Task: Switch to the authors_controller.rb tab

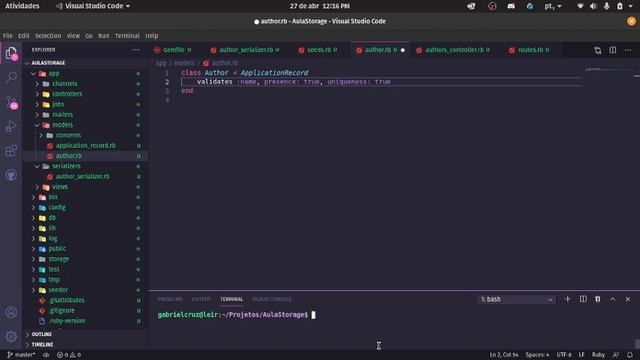Action: [x=454, y=50]
